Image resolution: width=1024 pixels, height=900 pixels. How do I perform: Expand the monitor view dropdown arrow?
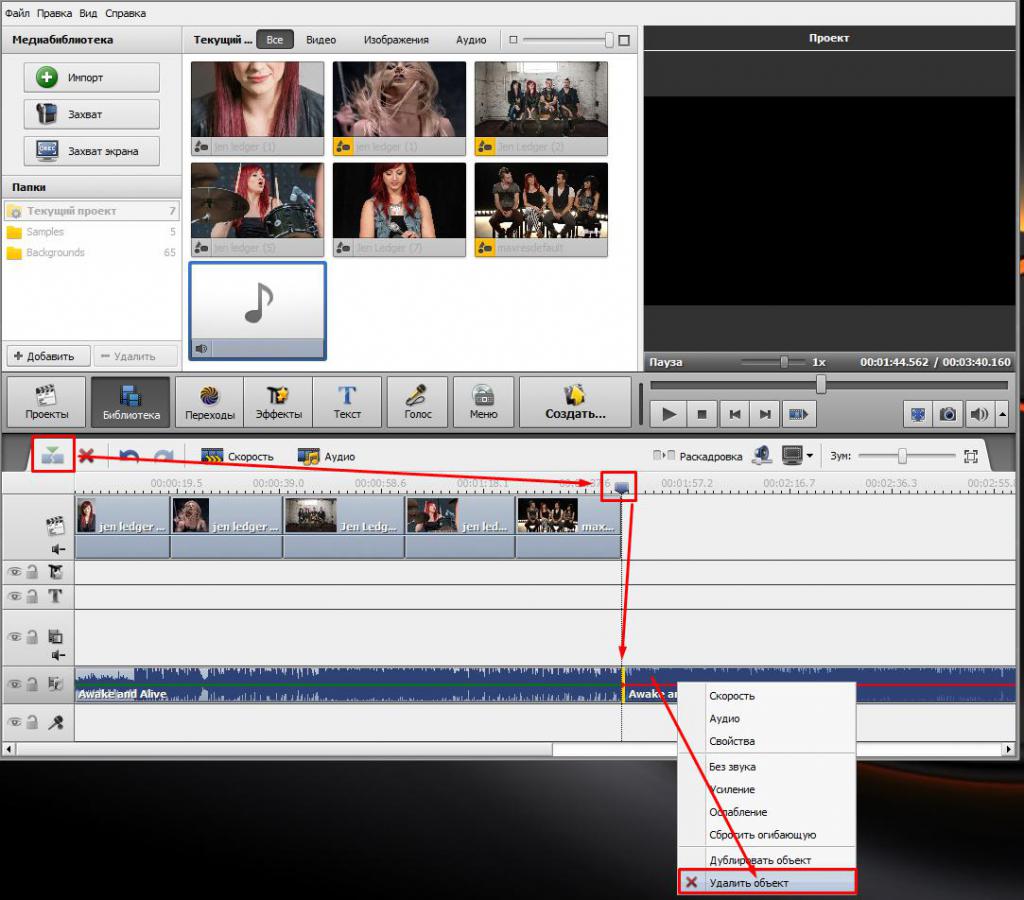point(810,455)
